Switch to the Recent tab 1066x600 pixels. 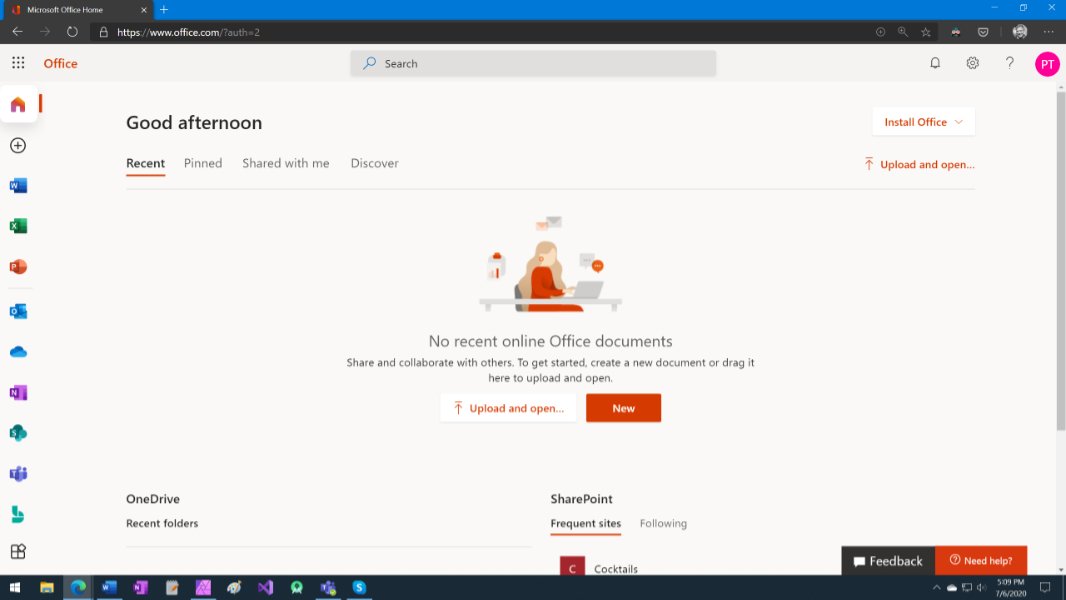click(x=145, y=163)
